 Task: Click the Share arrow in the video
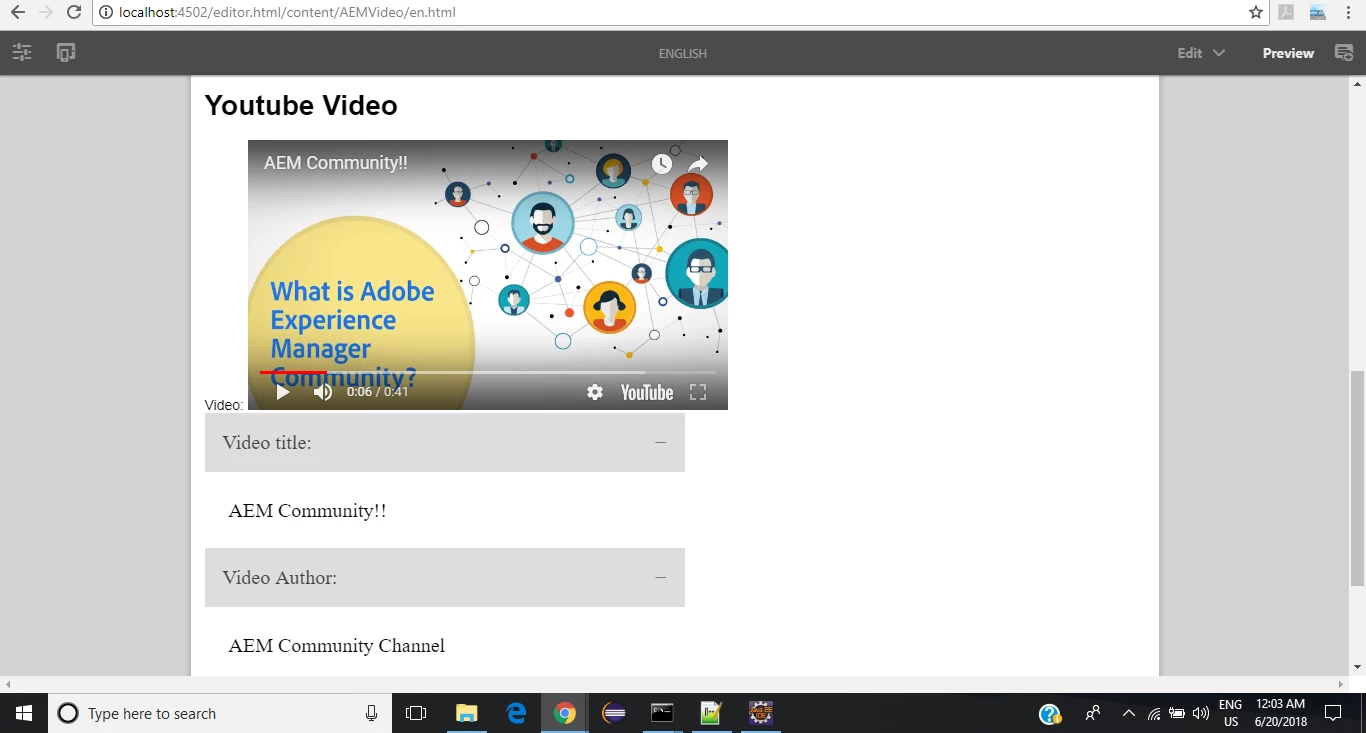coord(698,164)
